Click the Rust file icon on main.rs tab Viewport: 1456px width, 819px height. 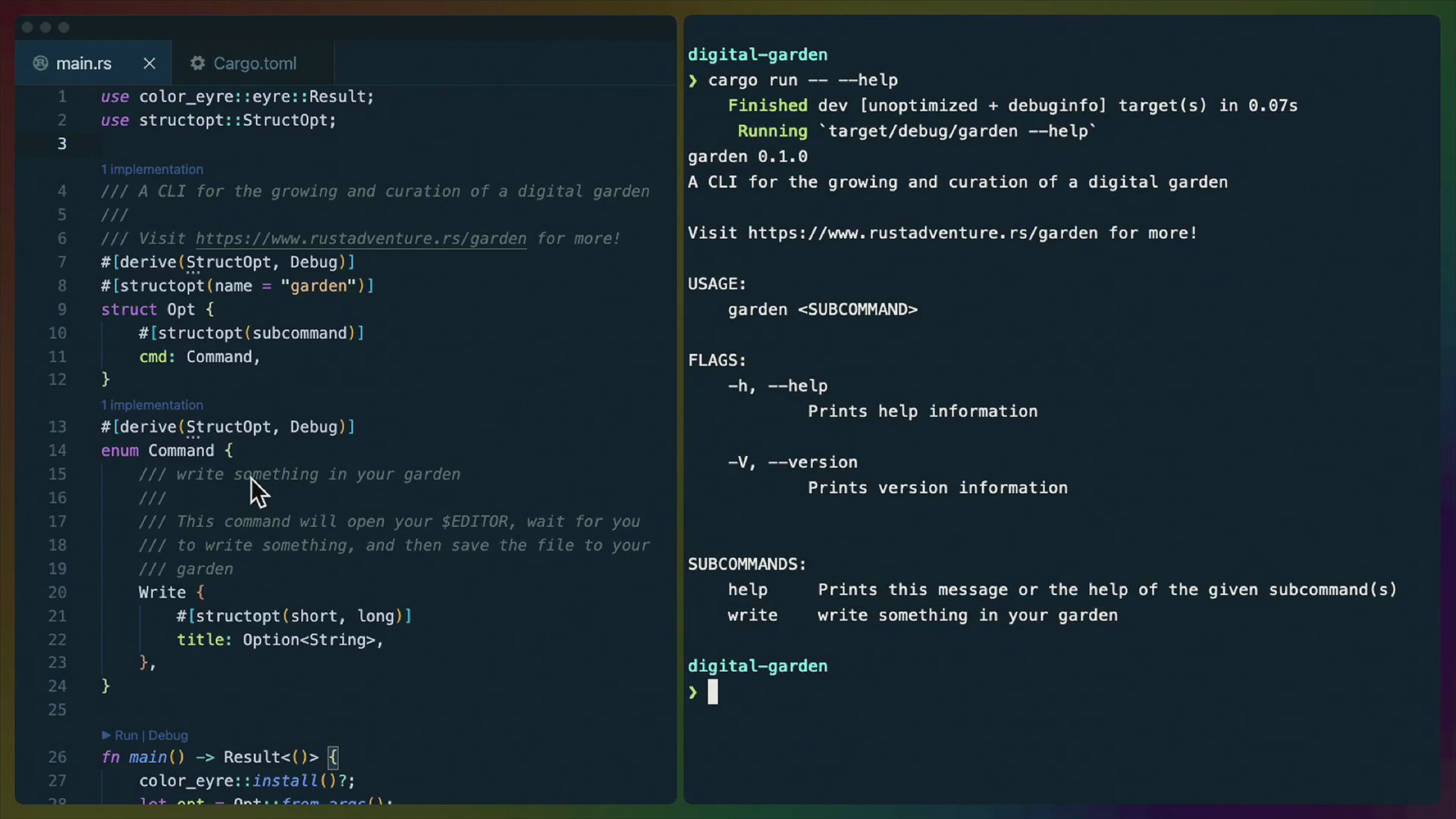[x=40, y=64]
